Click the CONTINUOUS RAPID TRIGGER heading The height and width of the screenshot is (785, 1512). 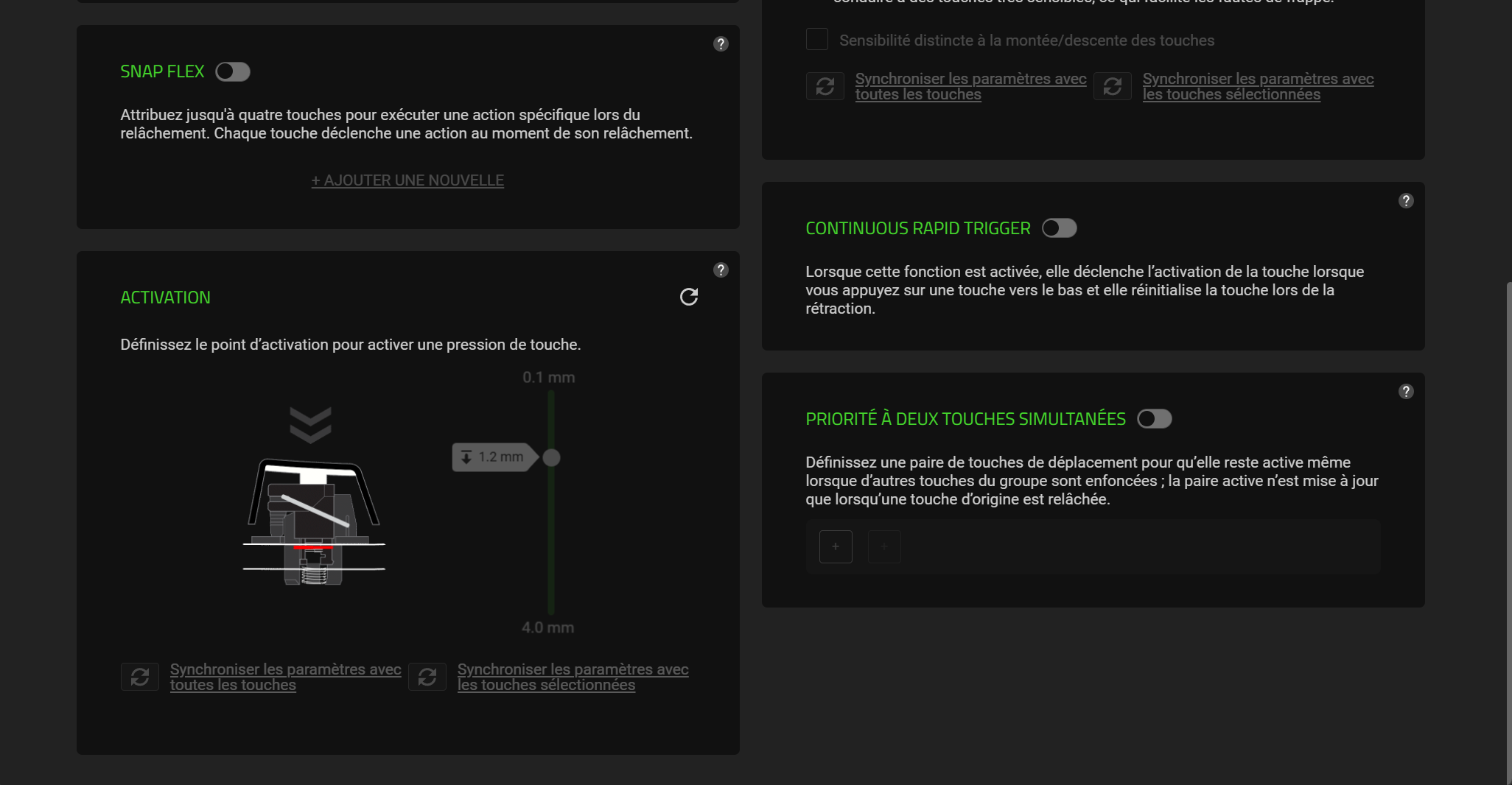click(918, 228)
